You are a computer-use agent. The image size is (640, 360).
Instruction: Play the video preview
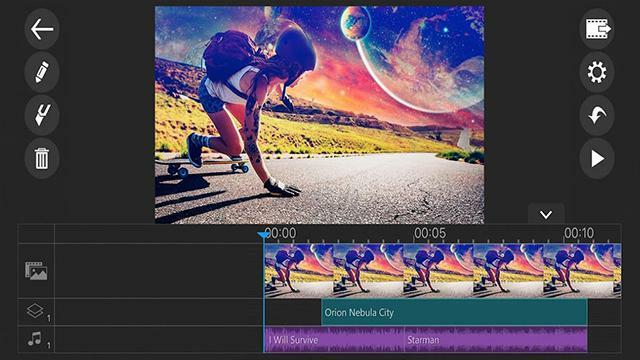click(x=597, y=158)
